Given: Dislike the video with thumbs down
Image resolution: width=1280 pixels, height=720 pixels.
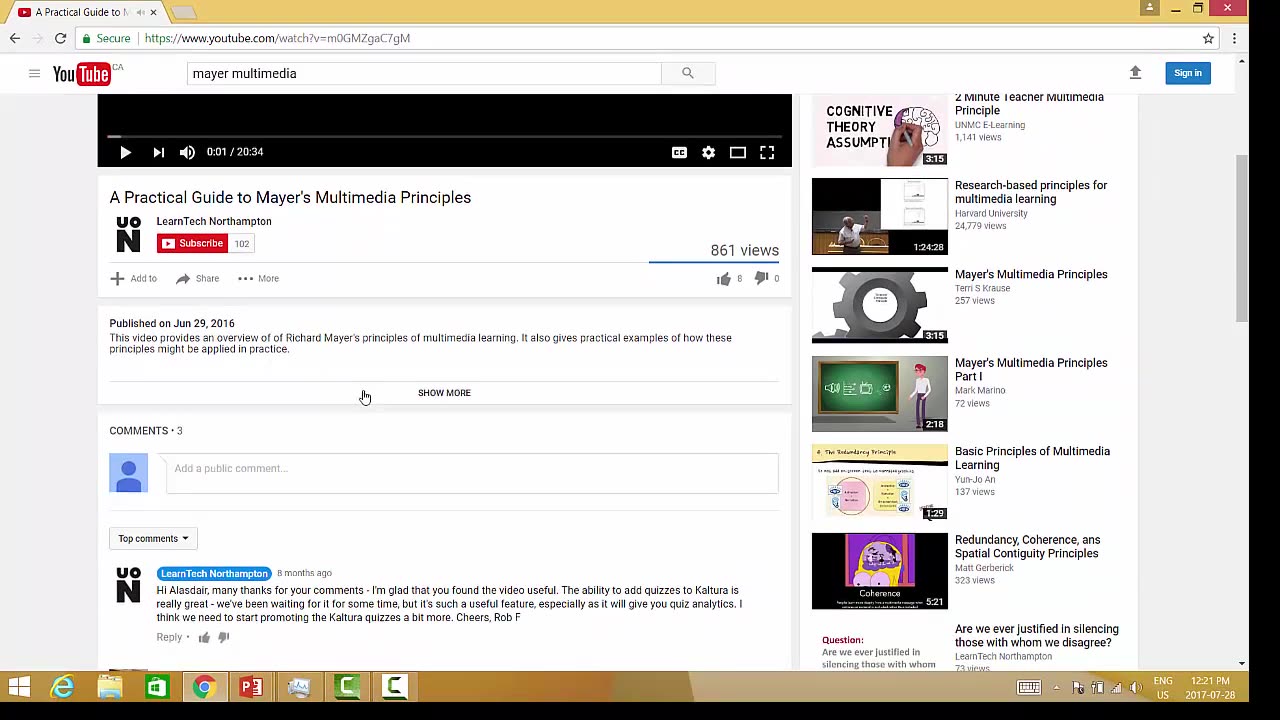Looking at the screenshot, I should click(x=761, y=278).
